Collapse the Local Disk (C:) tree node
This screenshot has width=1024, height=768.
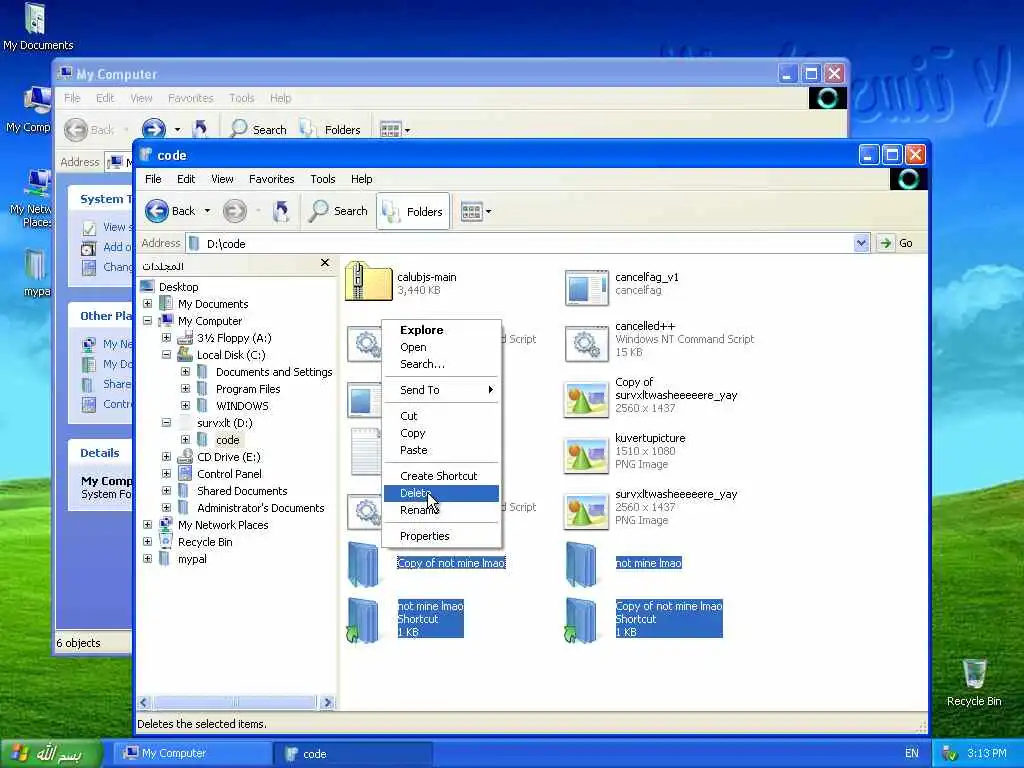point(167,355)
